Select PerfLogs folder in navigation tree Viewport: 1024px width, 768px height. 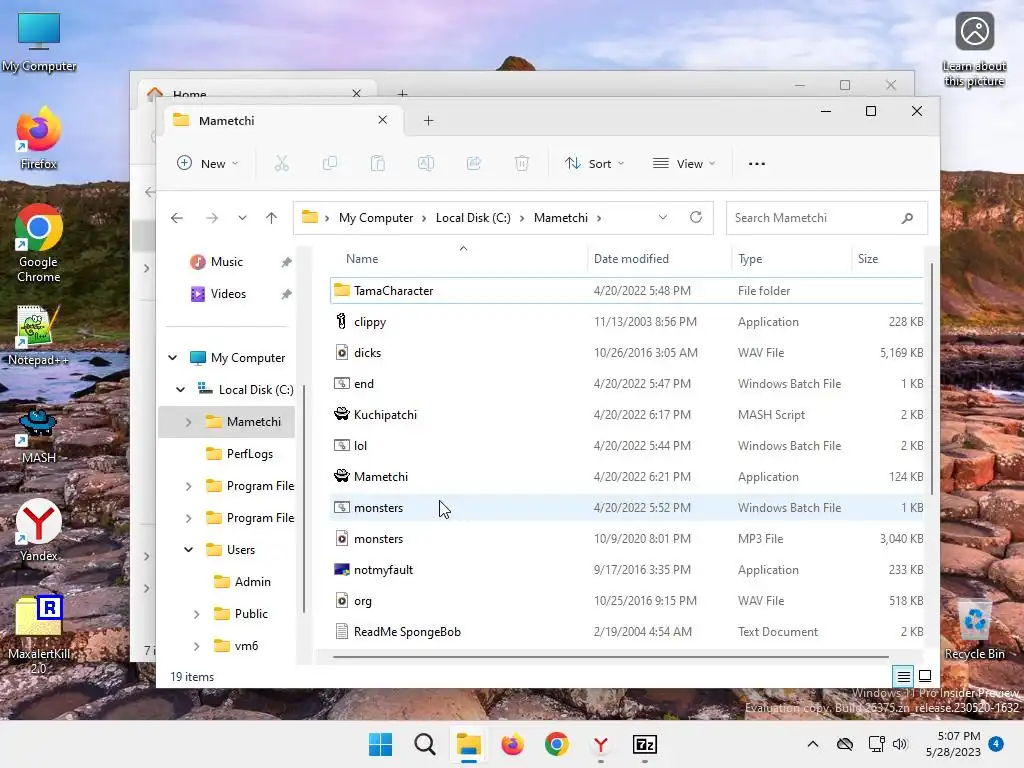[249, 454]
